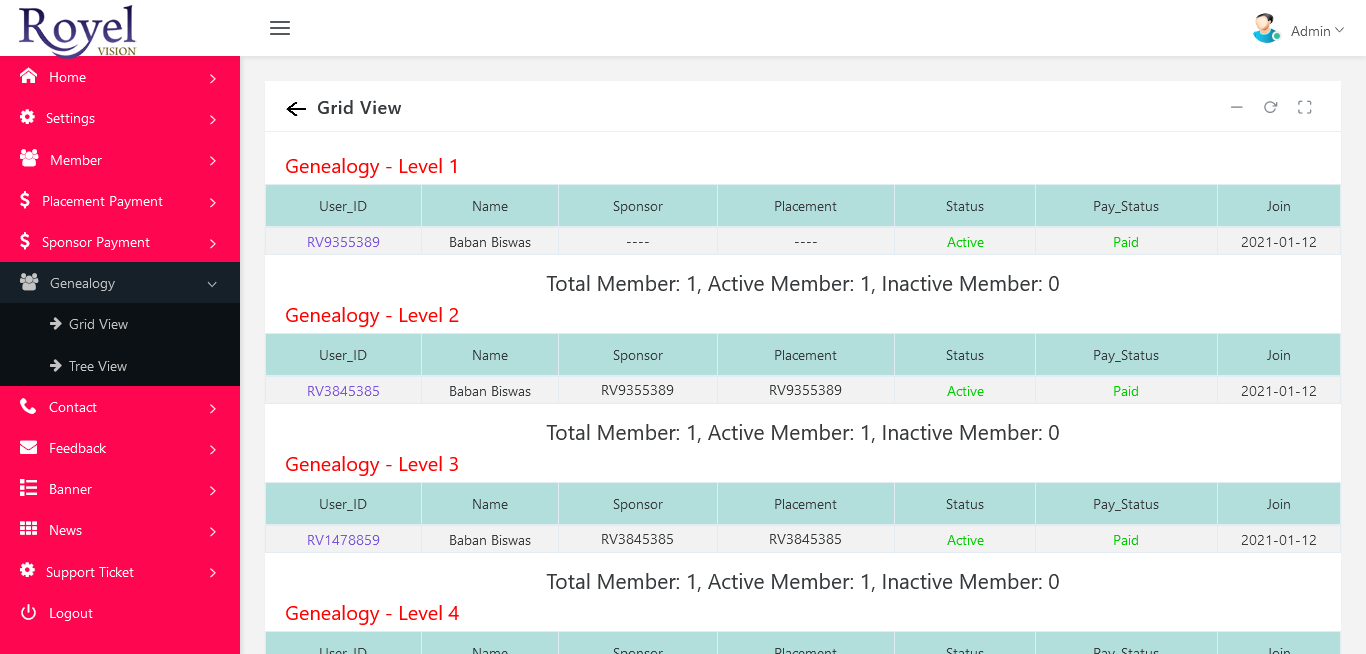The height and width of the screenshot is (654, 1366).
Task: Click the Genealogy users icon
Action: (29, 282)
